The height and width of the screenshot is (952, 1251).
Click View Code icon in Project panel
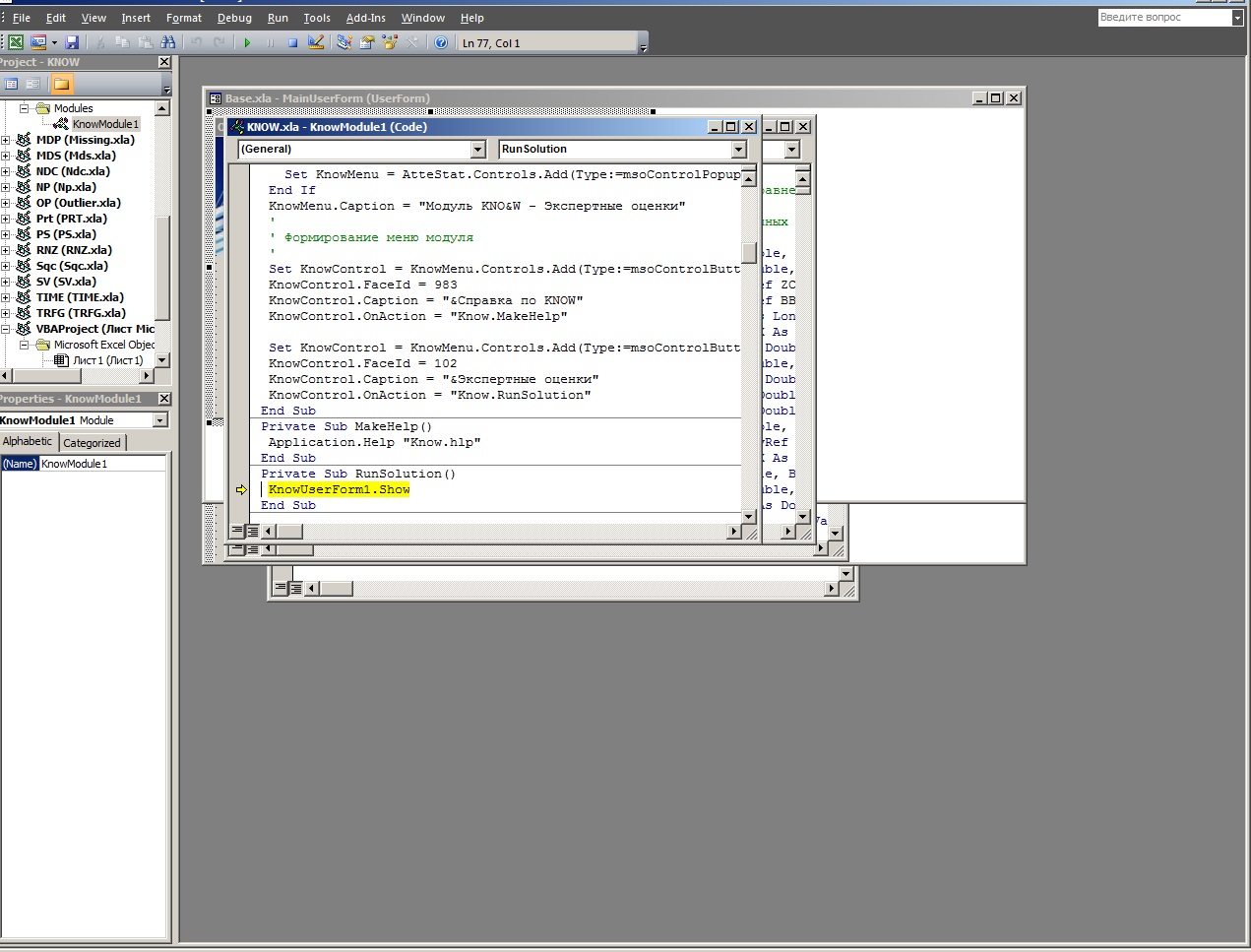11,84
